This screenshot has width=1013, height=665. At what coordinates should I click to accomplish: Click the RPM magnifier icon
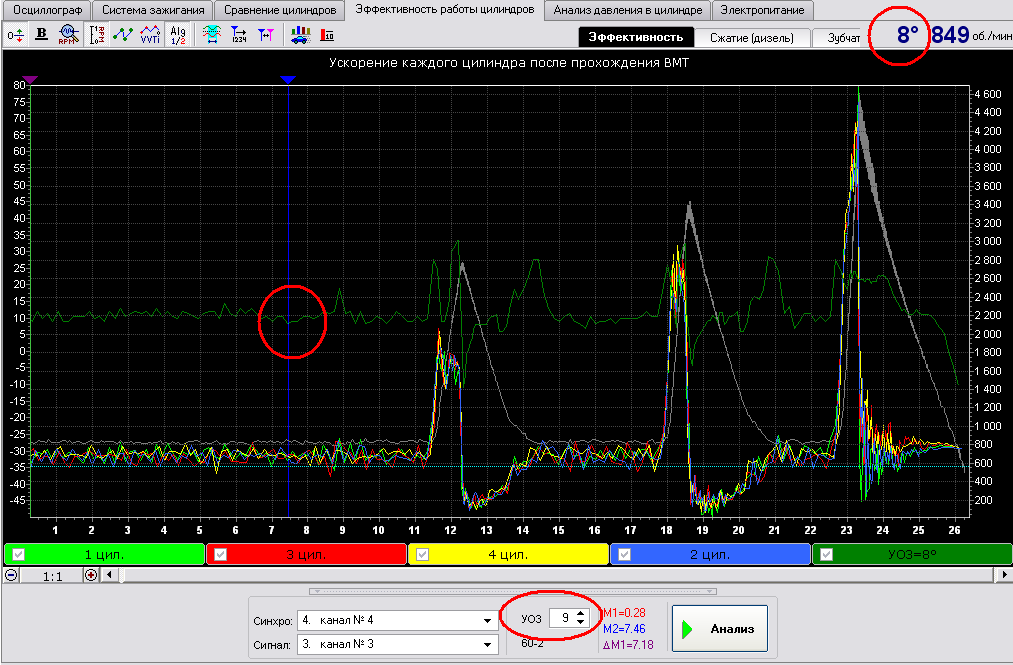click(68, 35)
